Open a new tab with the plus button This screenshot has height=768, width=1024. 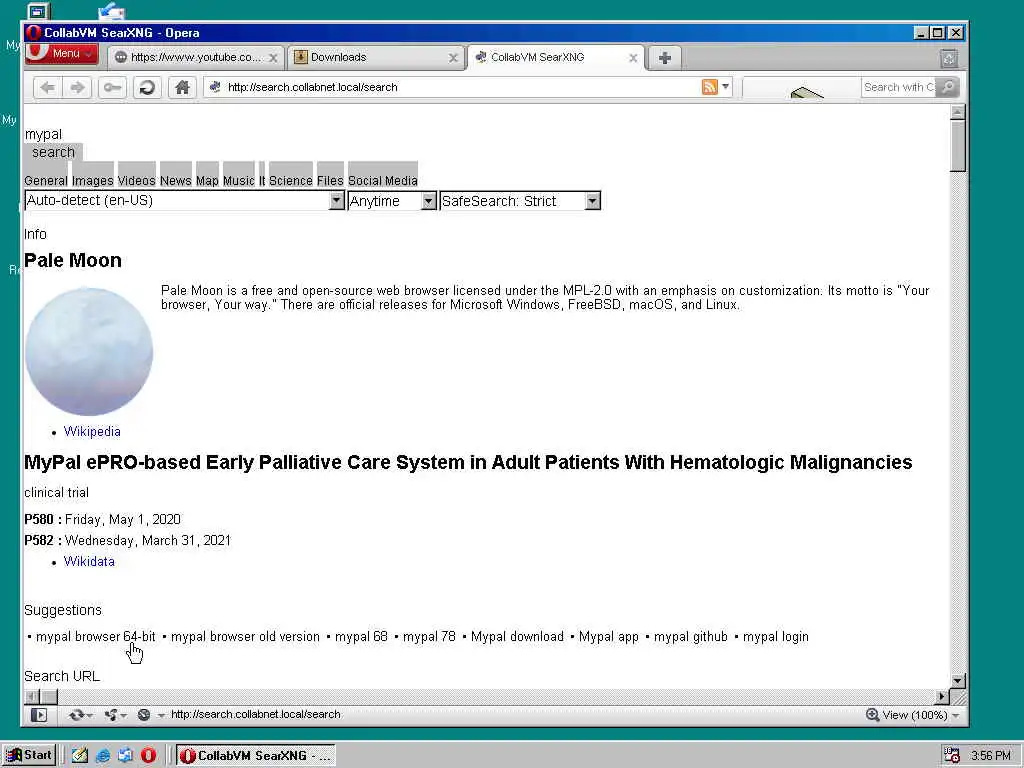[x=665, y=58]
